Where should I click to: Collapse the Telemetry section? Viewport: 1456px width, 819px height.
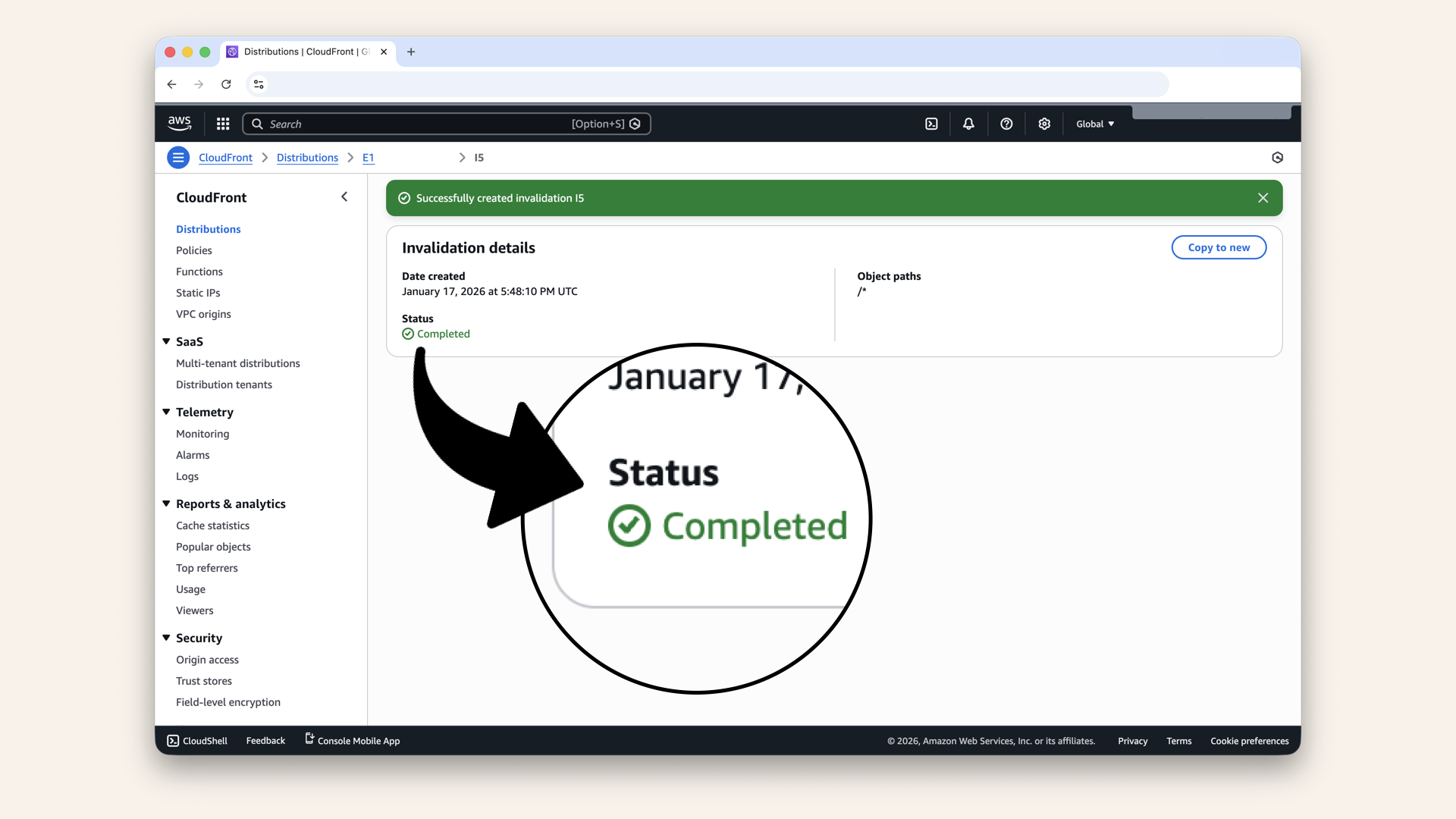coord(166,412)
